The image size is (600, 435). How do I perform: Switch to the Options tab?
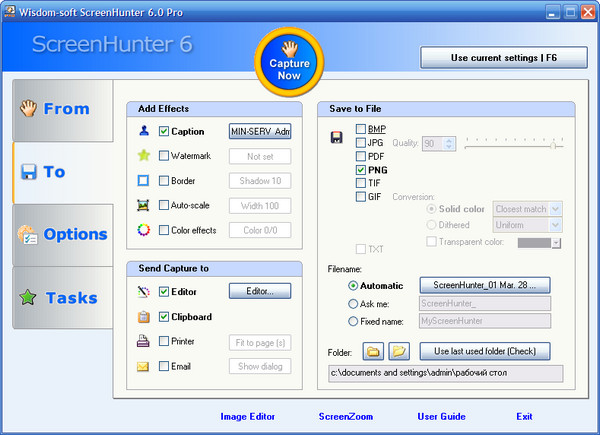coord(62,234)
